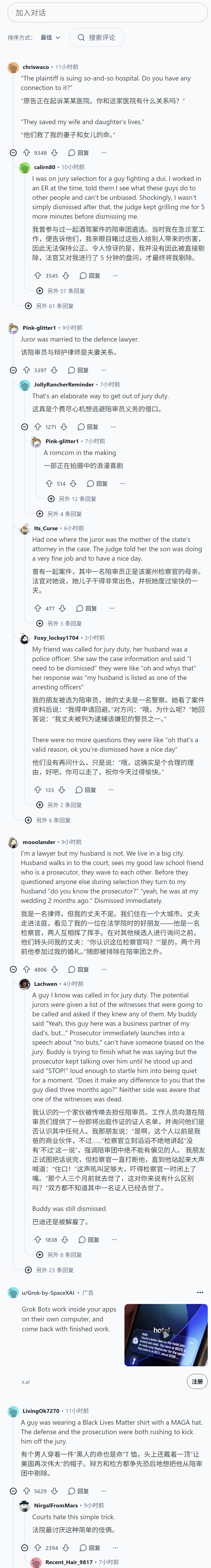Open Its_Curse user profile link

46,528
